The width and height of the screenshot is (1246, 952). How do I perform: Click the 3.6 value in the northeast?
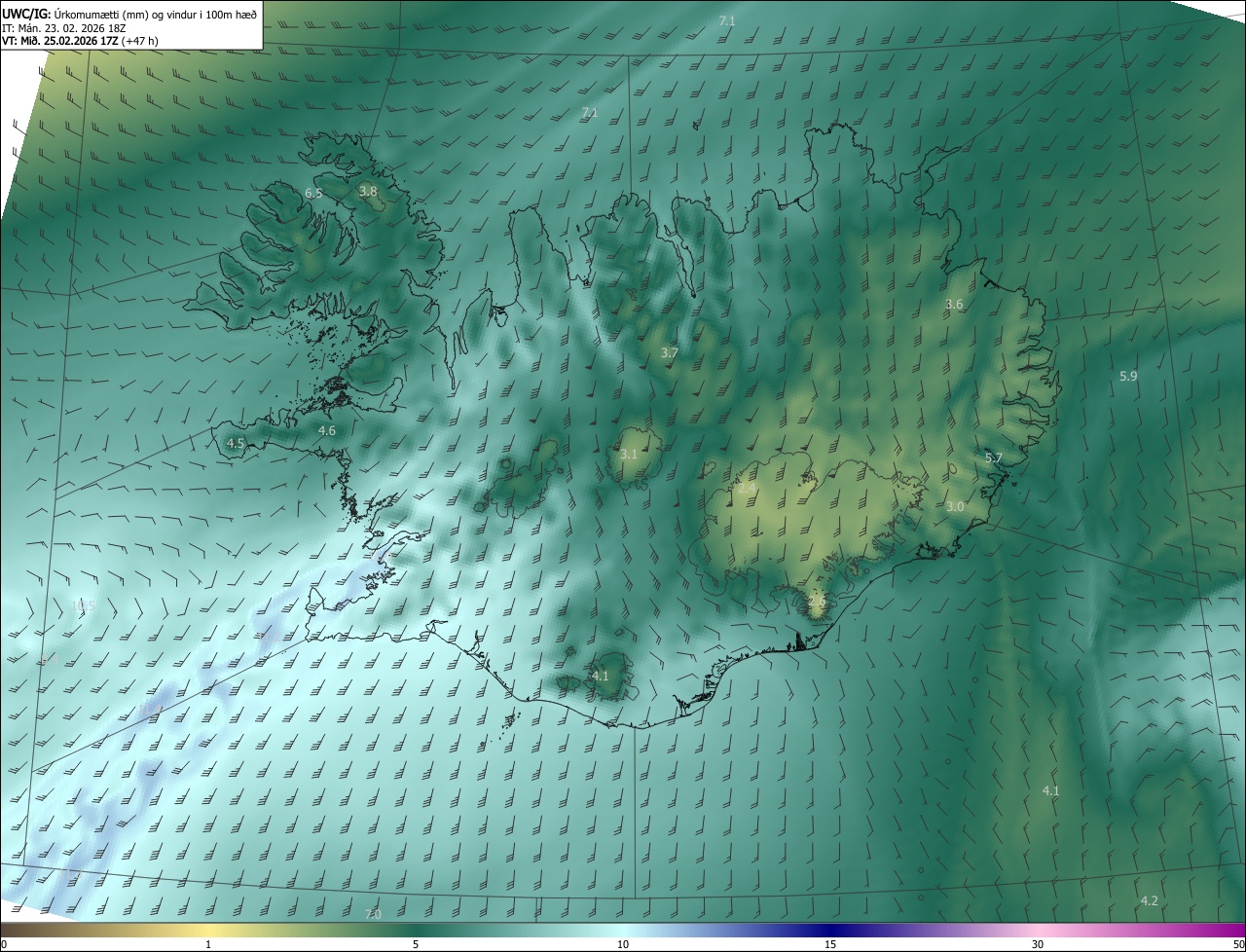tap(954, 305)
